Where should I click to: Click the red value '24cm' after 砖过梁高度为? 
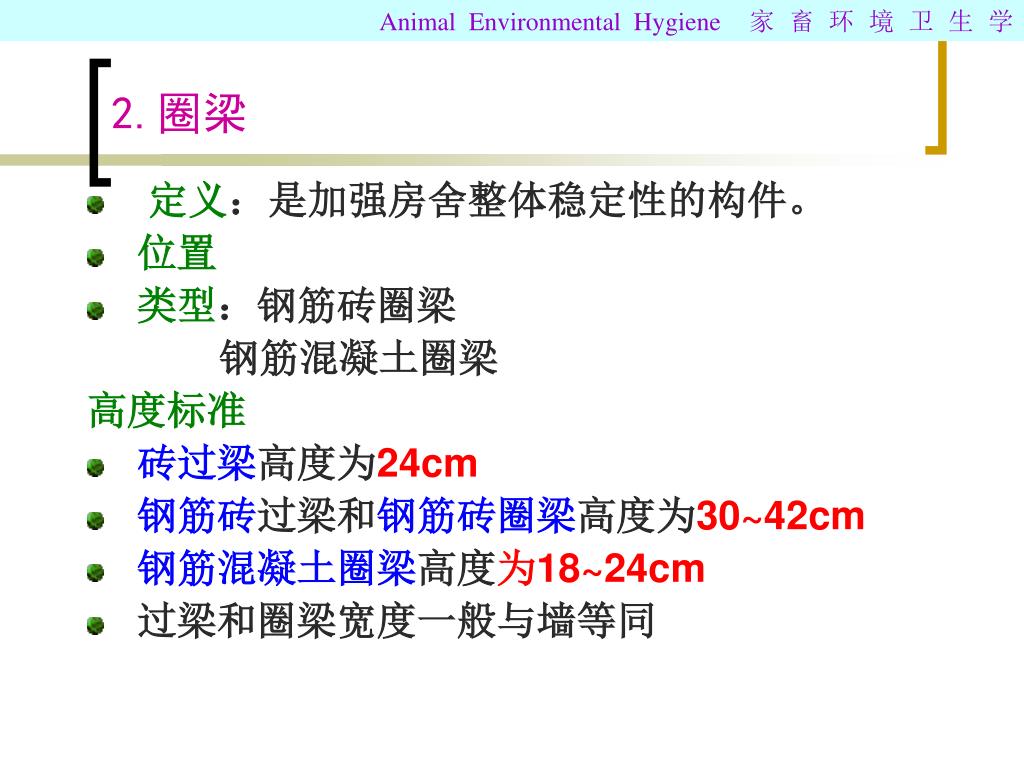click(427, 464)
